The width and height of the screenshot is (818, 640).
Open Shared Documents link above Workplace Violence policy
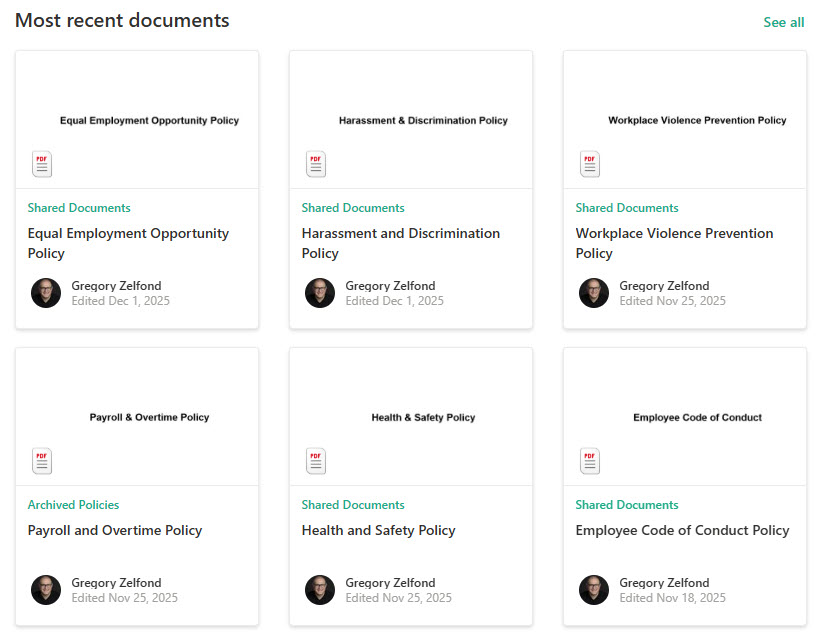[x=627, y=208]
